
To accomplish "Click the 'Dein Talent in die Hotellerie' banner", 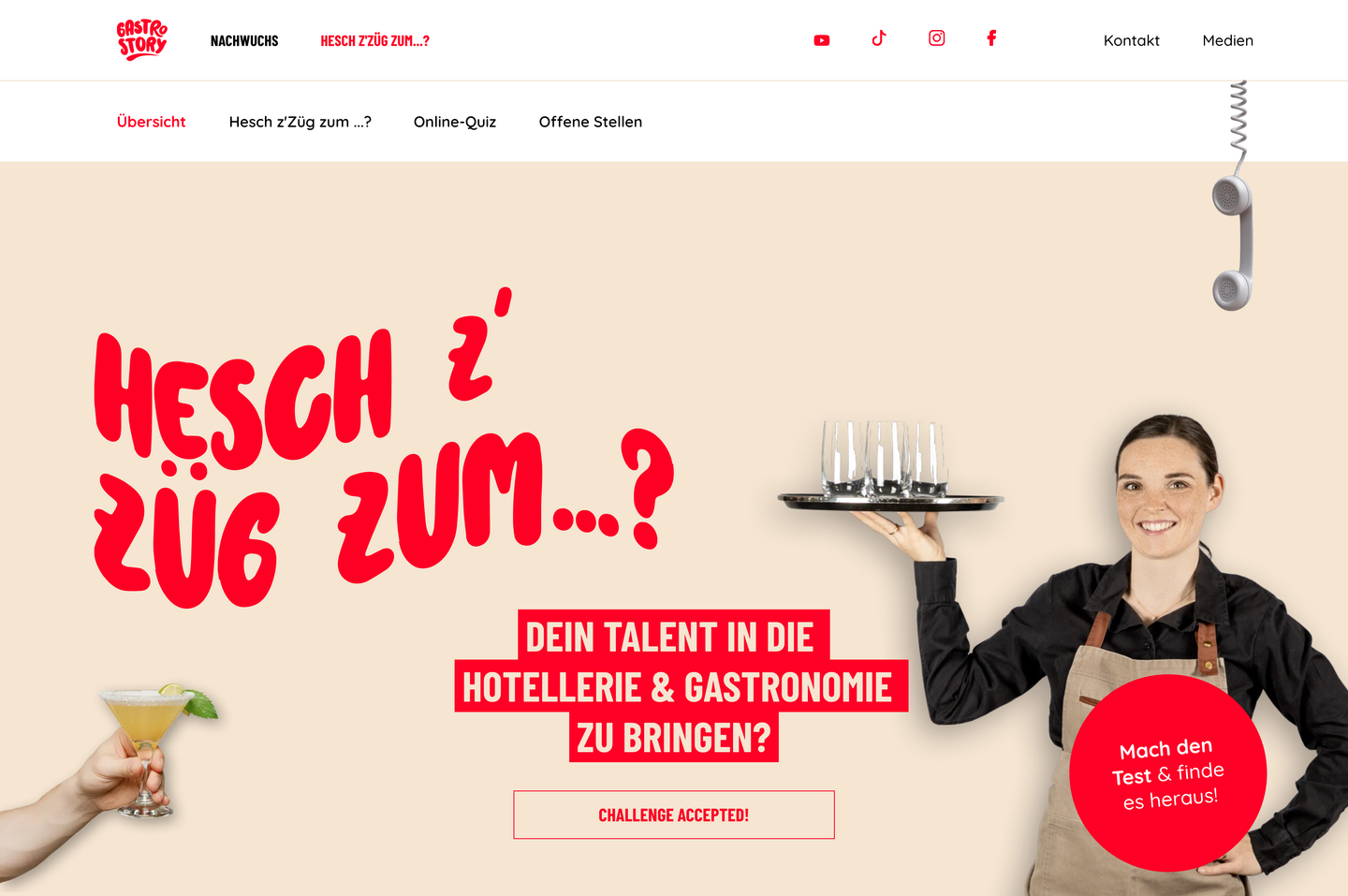I will pyautogui.click(x=681, y=686).
